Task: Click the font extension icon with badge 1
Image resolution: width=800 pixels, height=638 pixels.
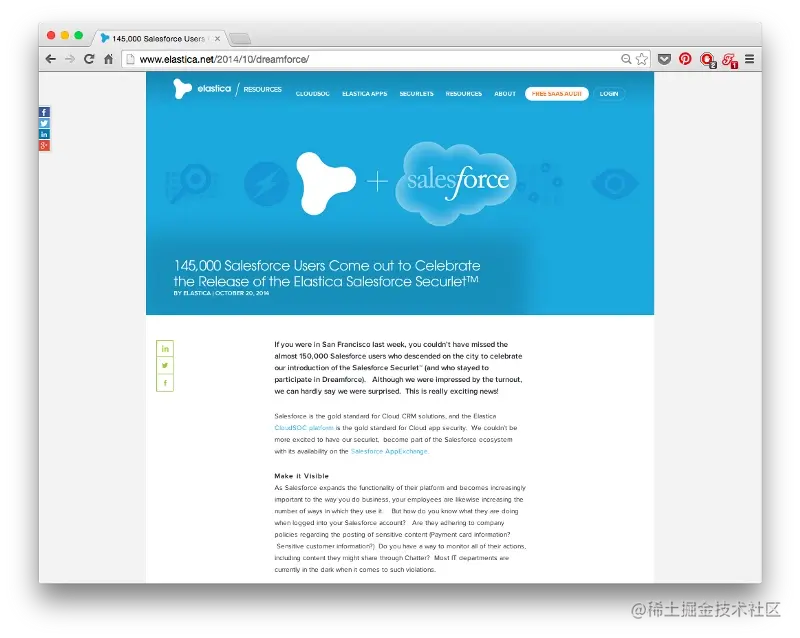Action: (x=730, y=61)
